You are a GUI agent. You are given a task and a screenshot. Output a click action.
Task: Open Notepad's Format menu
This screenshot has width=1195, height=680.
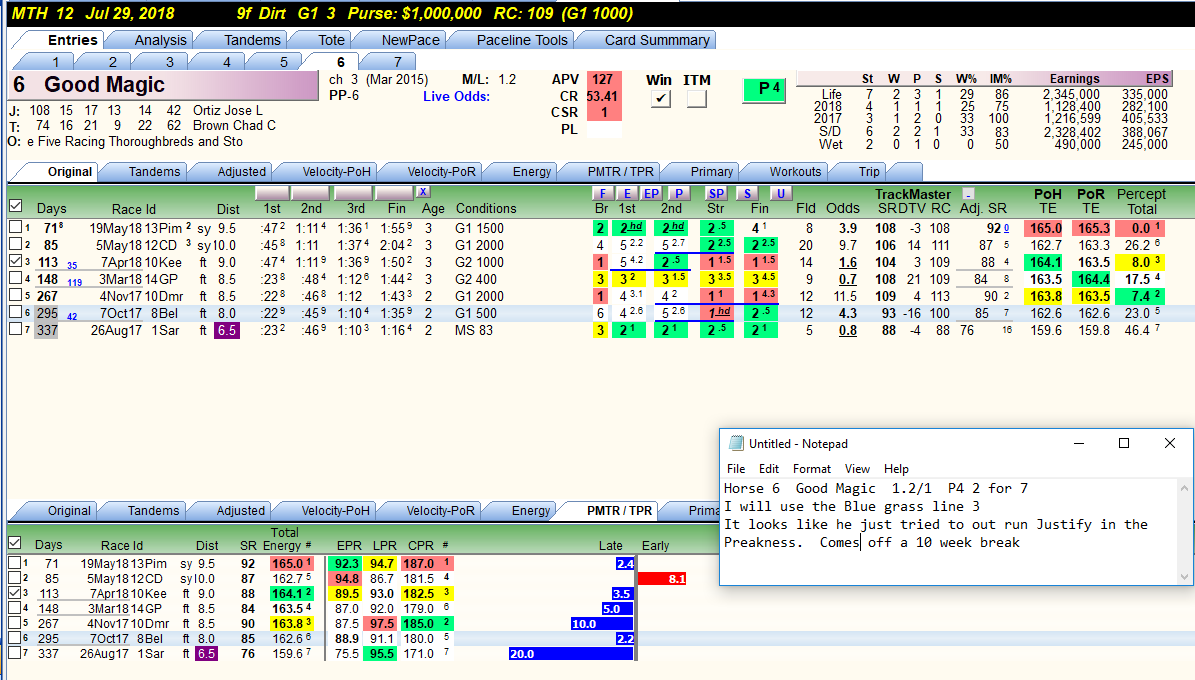pos(812,469)
